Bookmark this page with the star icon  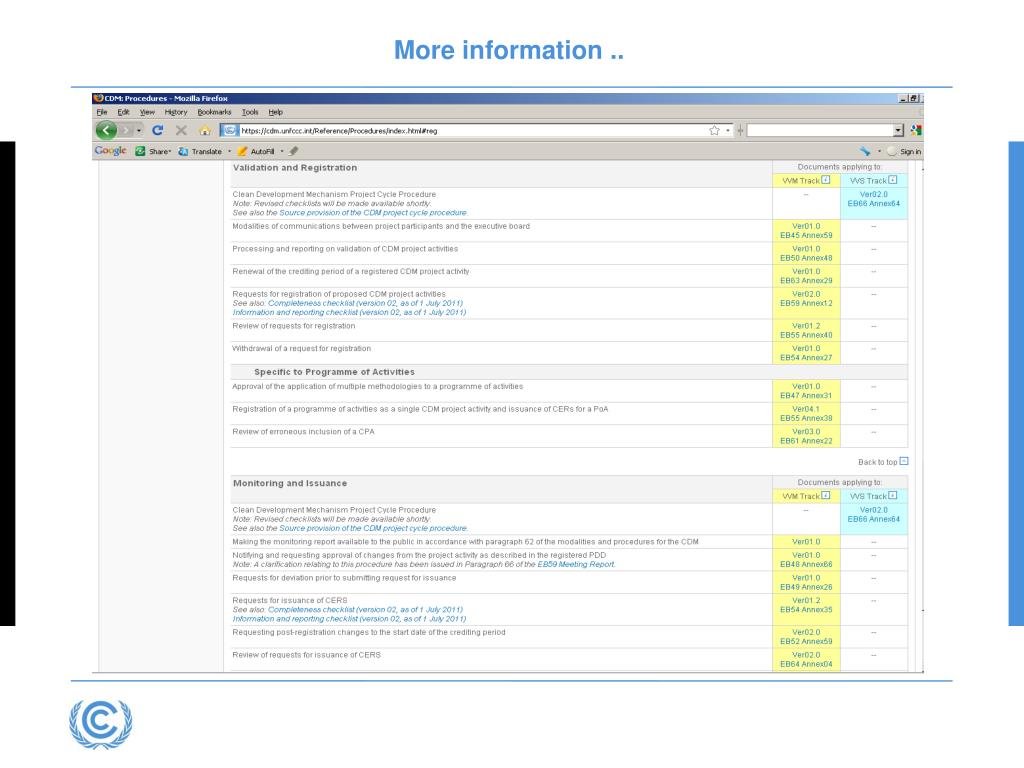(714, 131)
